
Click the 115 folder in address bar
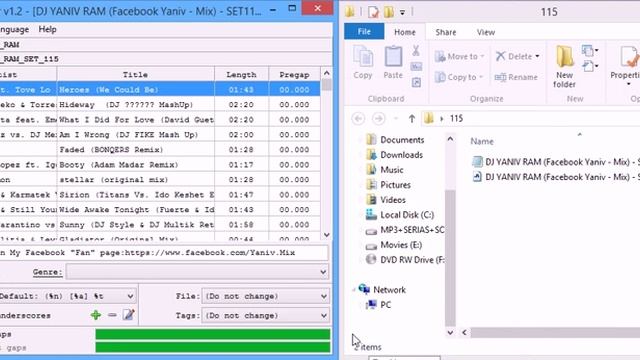(456, 119)
